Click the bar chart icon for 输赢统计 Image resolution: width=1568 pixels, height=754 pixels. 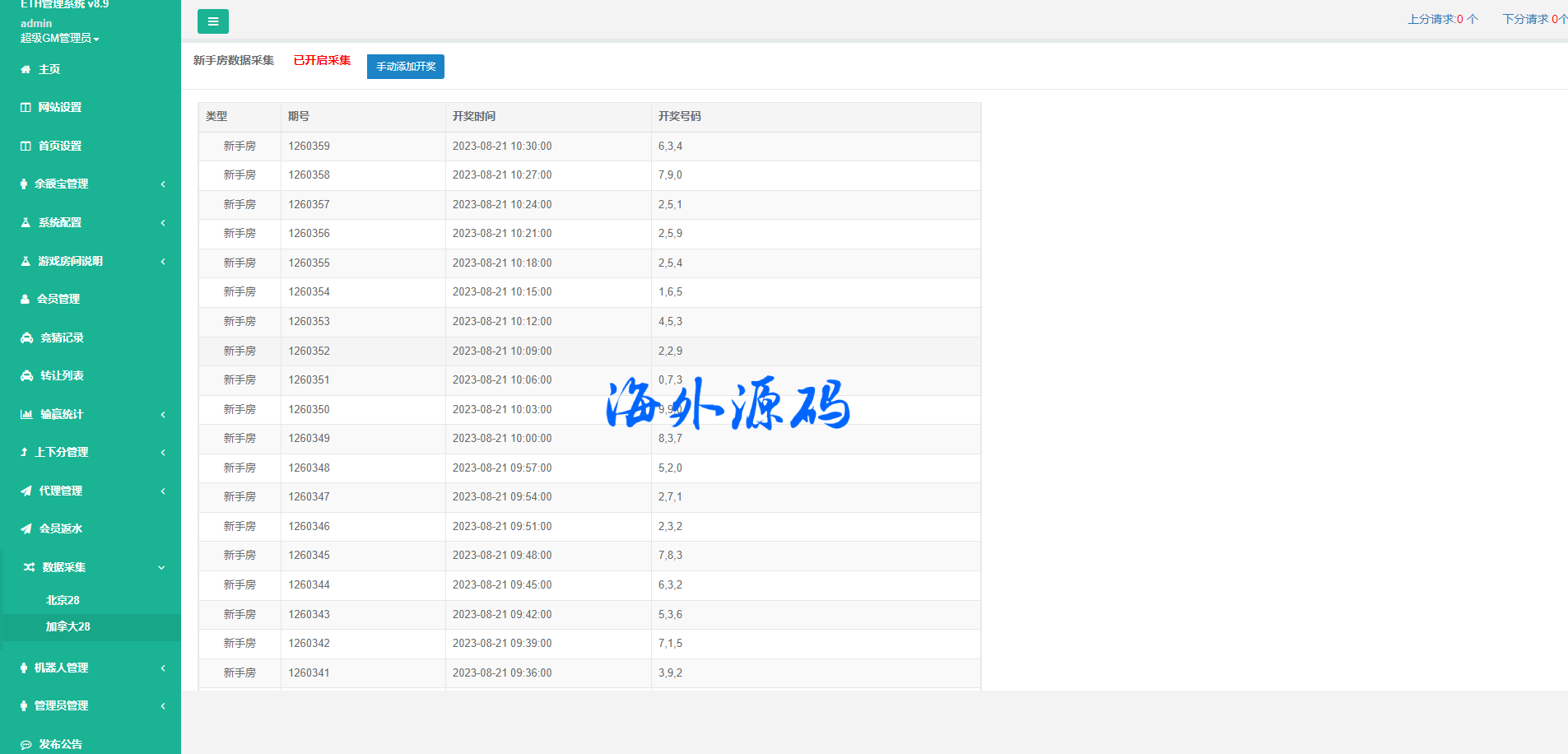[x=26, y=415]
